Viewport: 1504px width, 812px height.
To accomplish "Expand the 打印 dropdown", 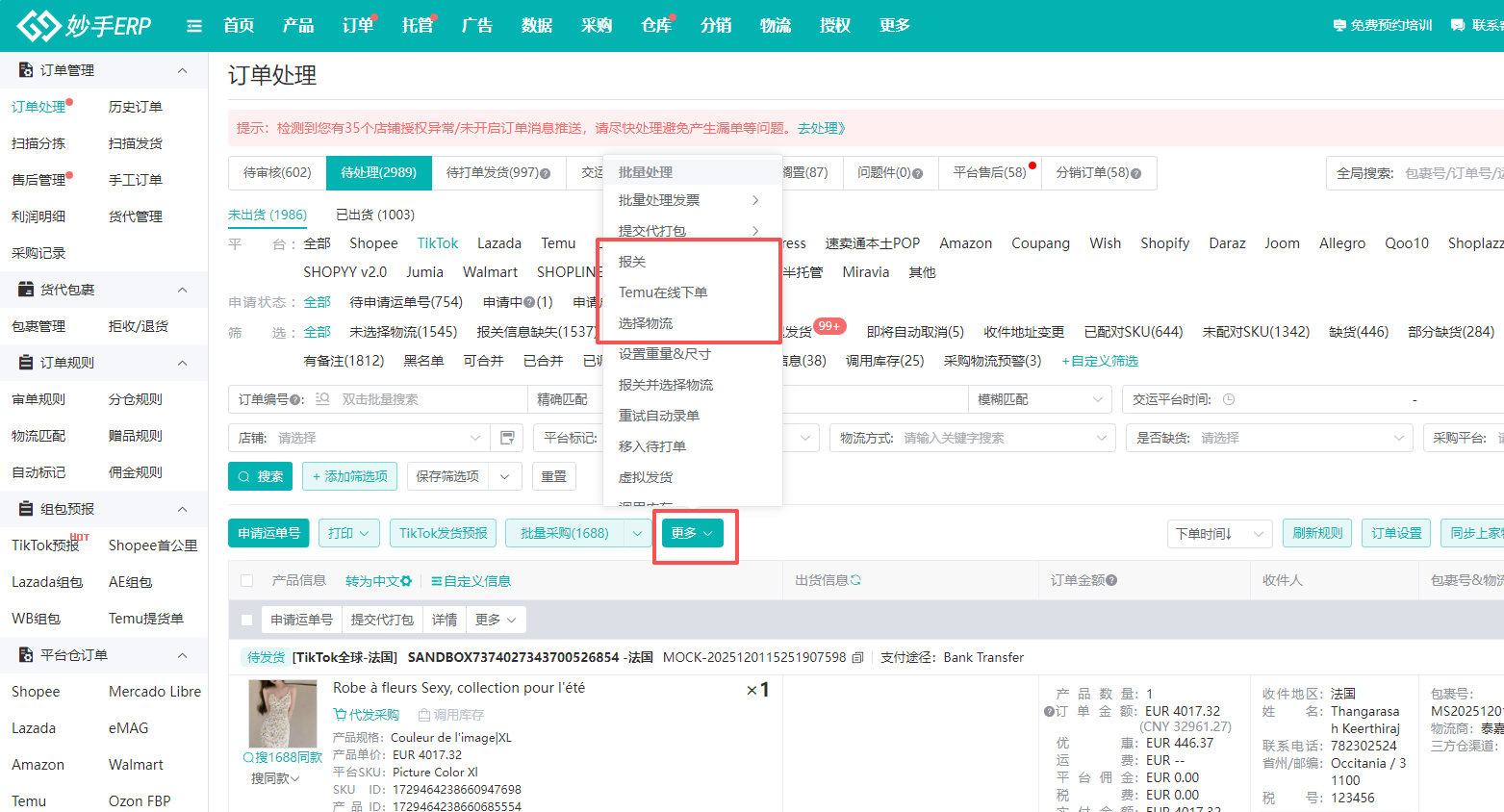I will point(349,532).
